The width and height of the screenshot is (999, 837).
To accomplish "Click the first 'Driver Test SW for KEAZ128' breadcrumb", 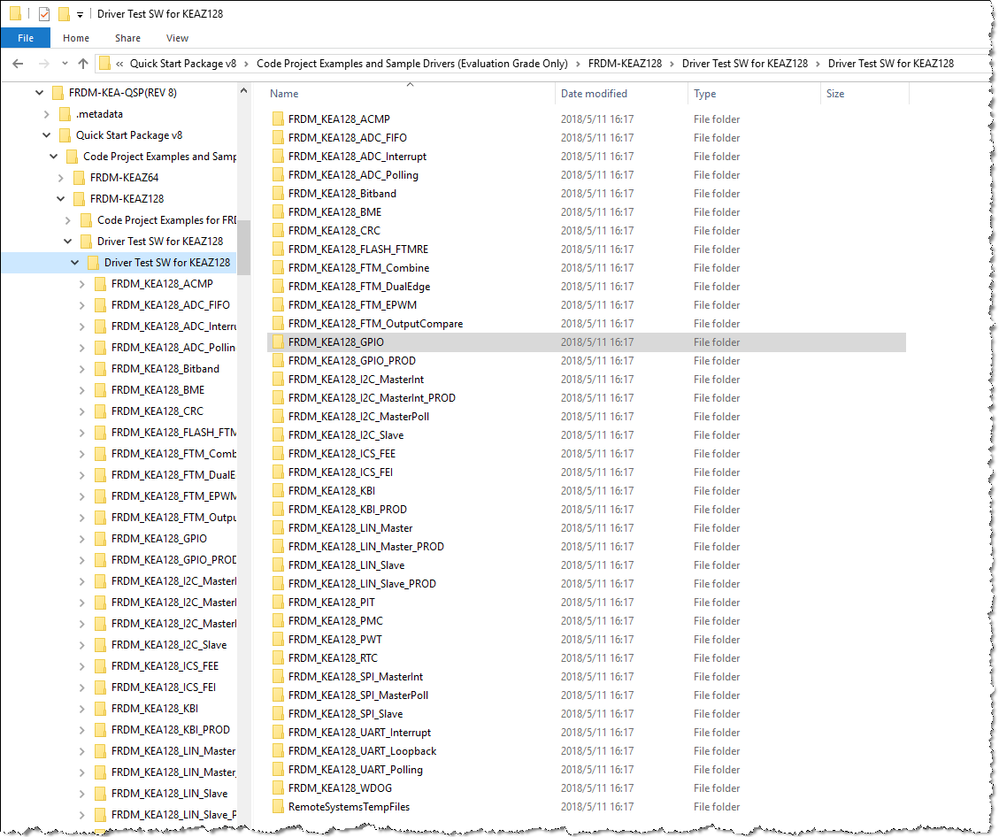I will 744,64.
